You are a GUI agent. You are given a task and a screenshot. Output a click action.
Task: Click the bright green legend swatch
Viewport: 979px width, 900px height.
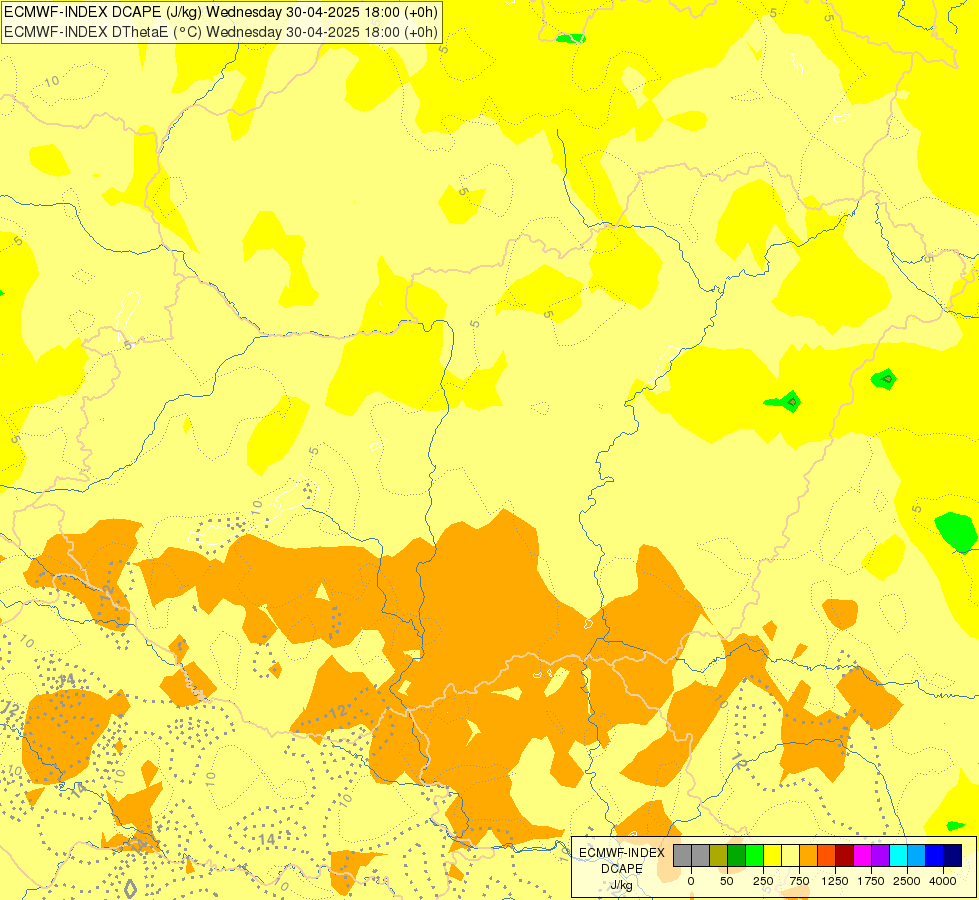pos(754,855)
